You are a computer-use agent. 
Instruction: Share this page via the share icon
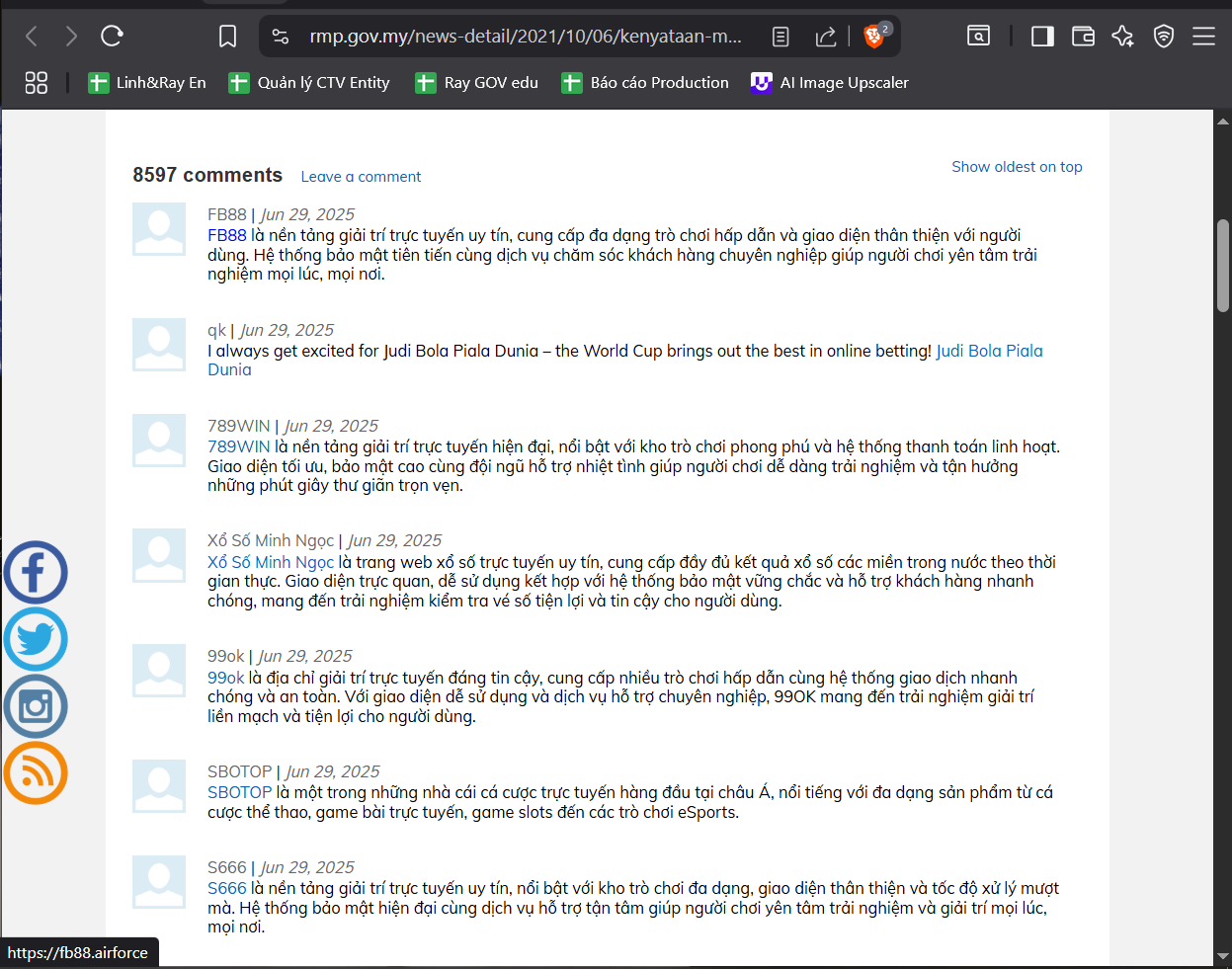(826, 37)
